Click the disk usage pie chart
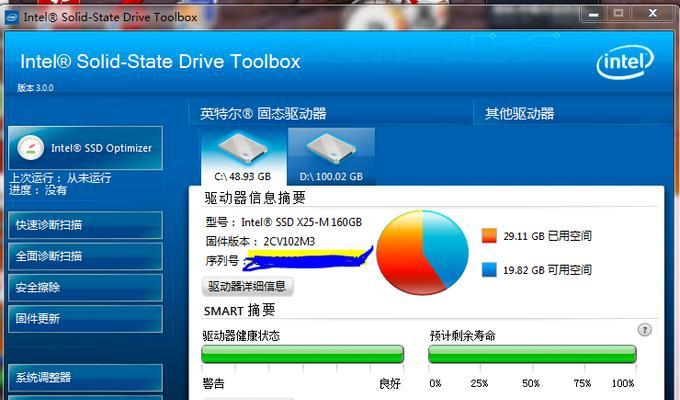The height and width of the screenshot is (400, 680). [x=422, y=252]
